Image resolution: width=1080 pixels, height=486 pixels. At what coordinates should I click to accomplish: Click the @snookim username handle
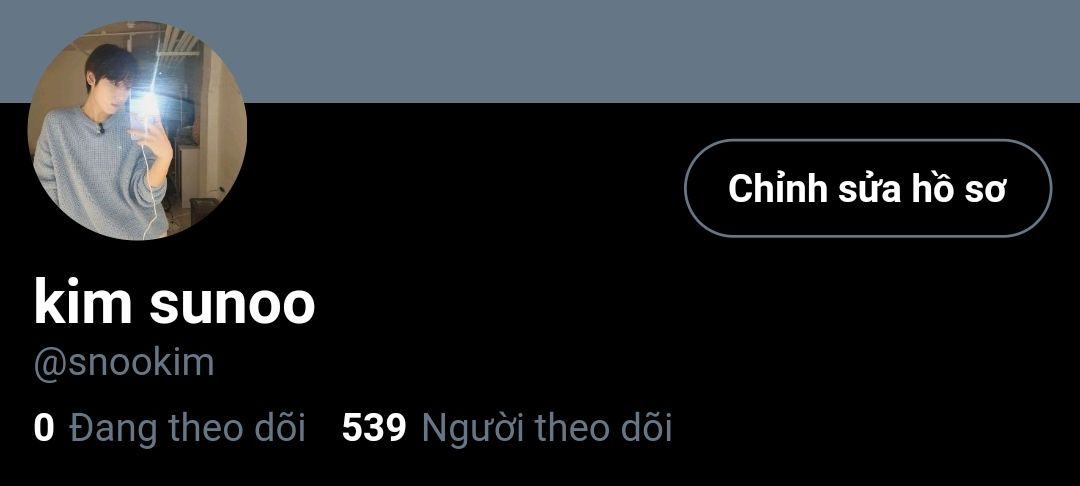[124, 363]
